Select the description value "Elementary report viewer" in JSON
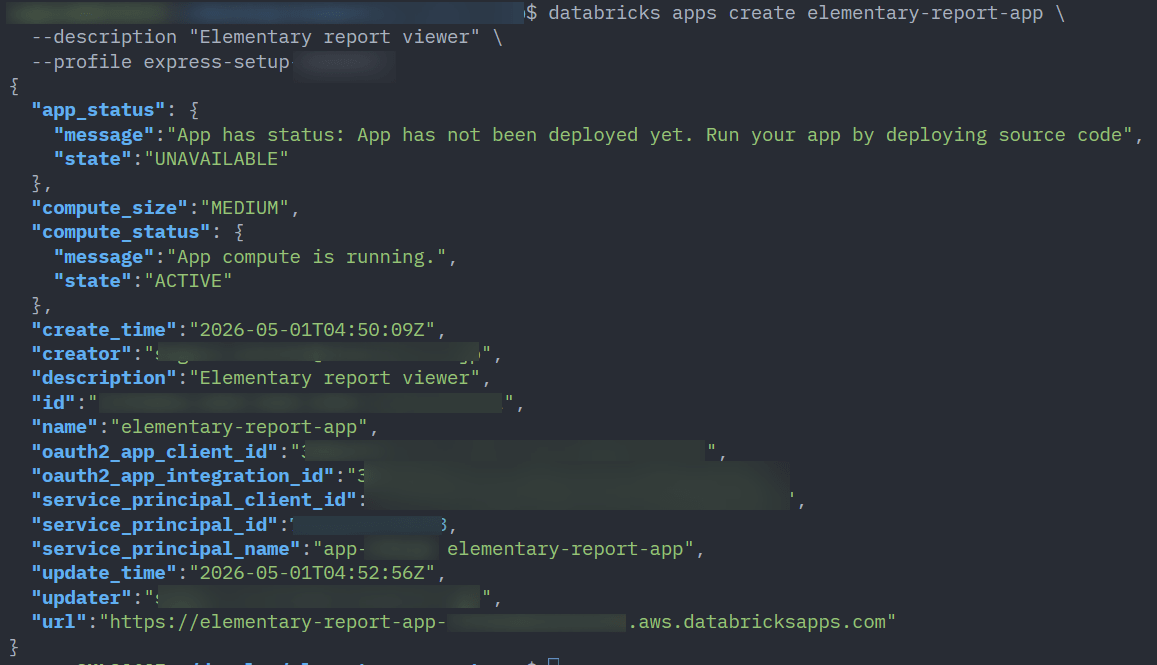Image resolution: width=1157 pixels, height=665 pixels. coord(334,379)
